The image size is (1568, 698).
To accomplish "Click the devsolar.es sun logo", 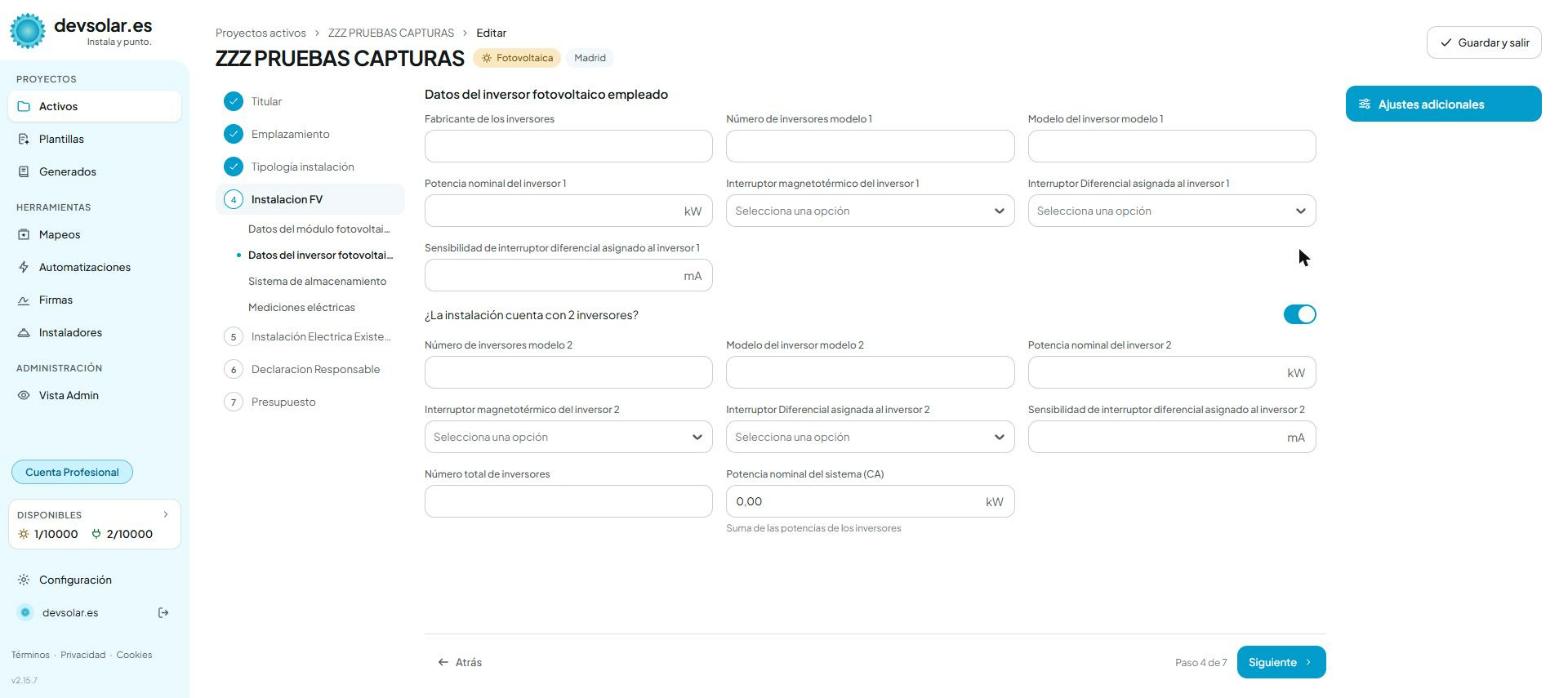I will (27, 31).
